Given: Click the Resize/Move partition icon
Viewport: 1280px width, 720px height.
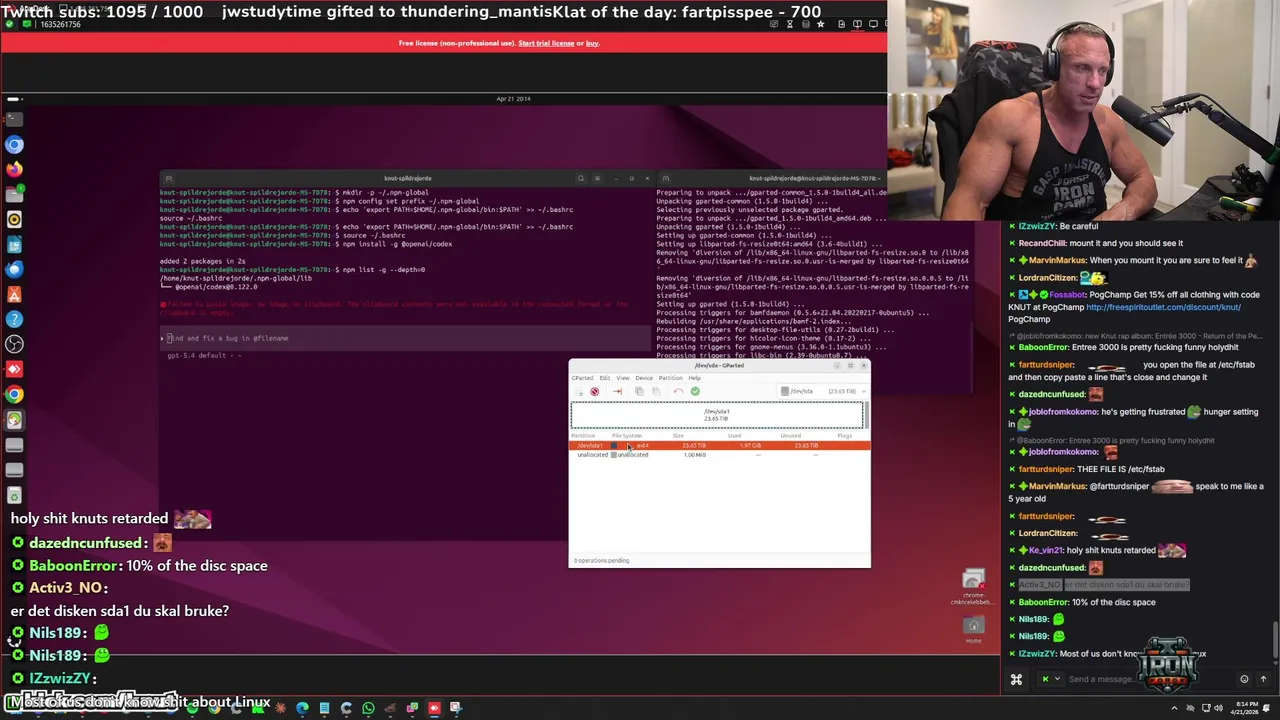Looking at the screenshot, I should click(x=617, y=391).
